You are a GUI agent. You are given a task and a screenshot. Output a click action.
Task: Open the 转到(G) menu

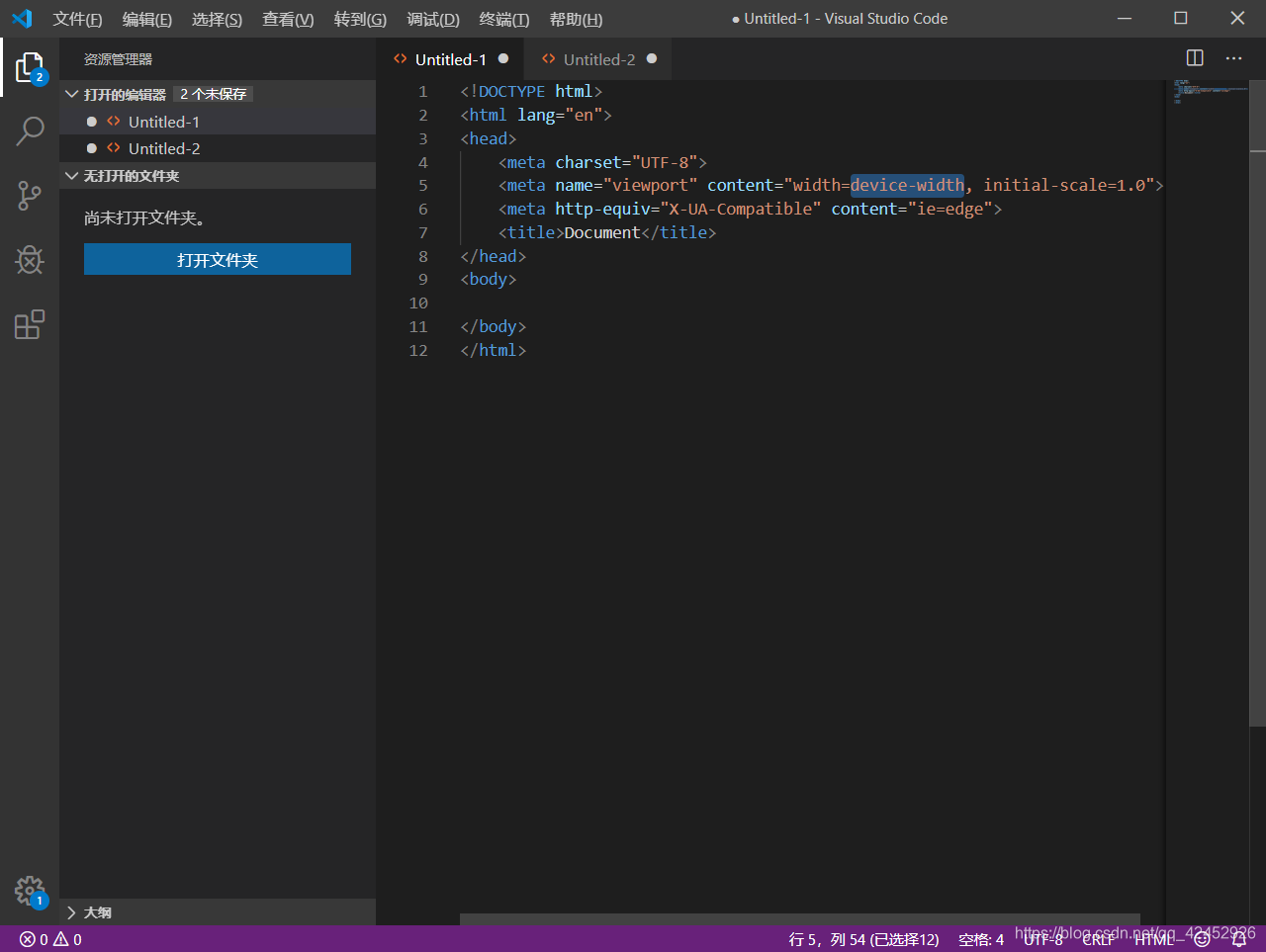pyautogui.click(x=360, y=19)
